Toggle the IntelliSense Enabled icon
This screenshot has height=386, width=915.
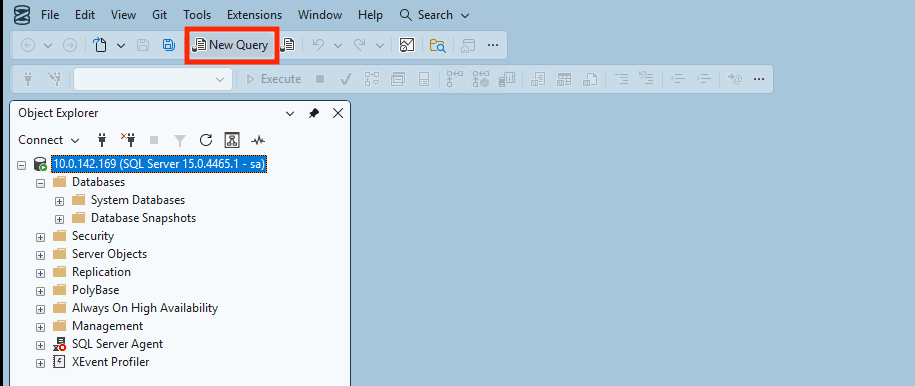point(424,79)
